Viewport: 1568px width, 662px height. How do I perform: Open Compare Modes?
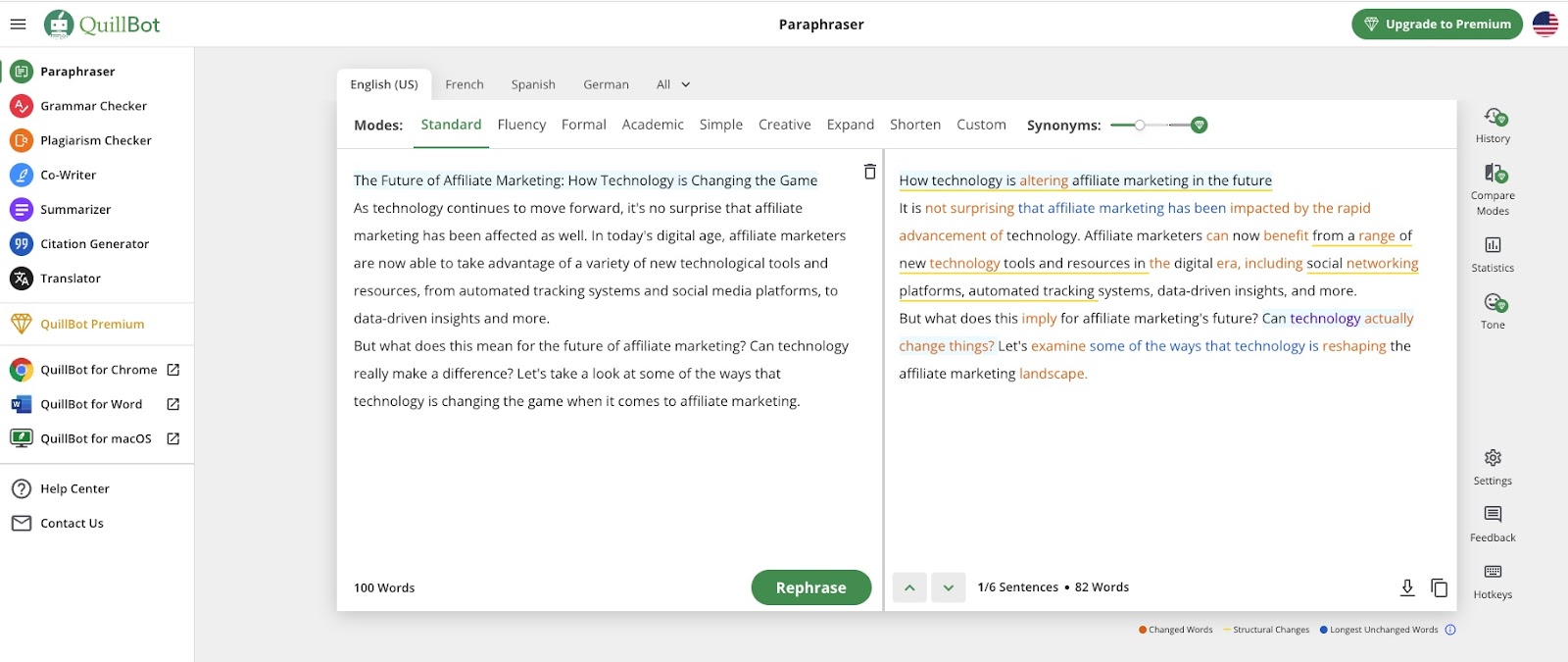tap(1493, 189)
